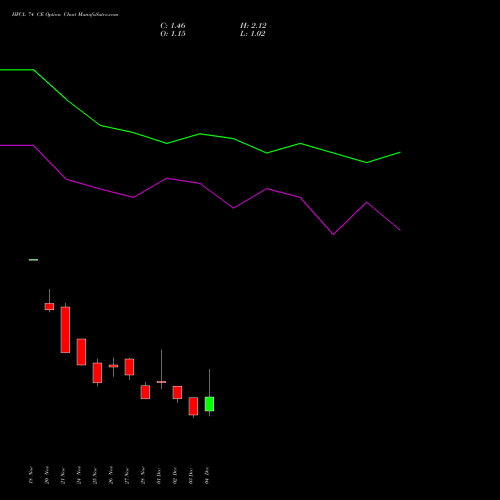Select the 26 Nov small red candle

(x=113, y=366)
